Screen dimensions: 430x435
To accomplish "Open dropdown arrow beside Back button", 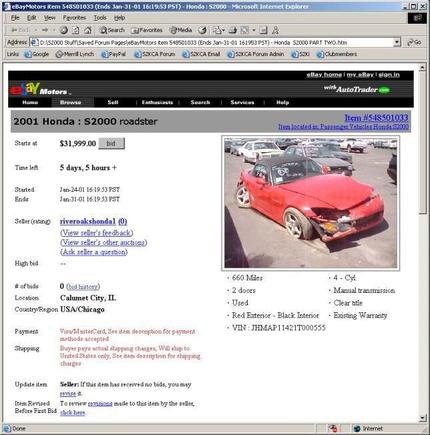I will [x=36, y=30].
